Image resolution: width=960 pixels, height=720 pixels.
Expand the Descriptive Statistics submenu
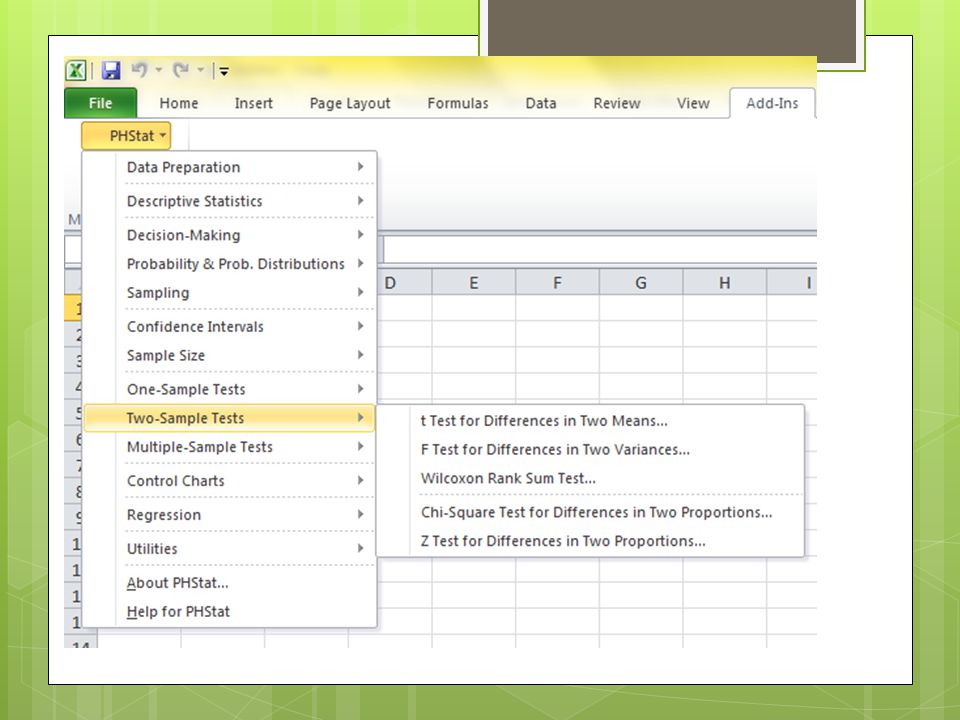pos(230,201)
